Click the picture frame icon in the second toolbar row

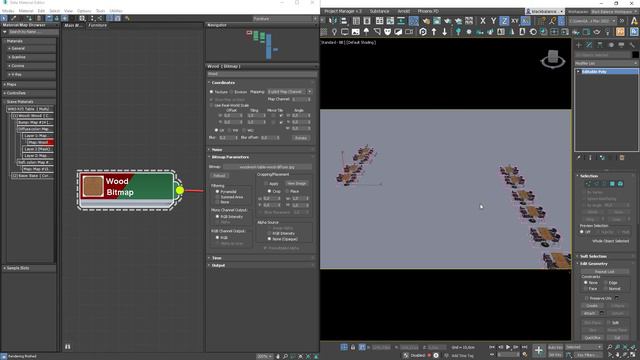[356, 32]
